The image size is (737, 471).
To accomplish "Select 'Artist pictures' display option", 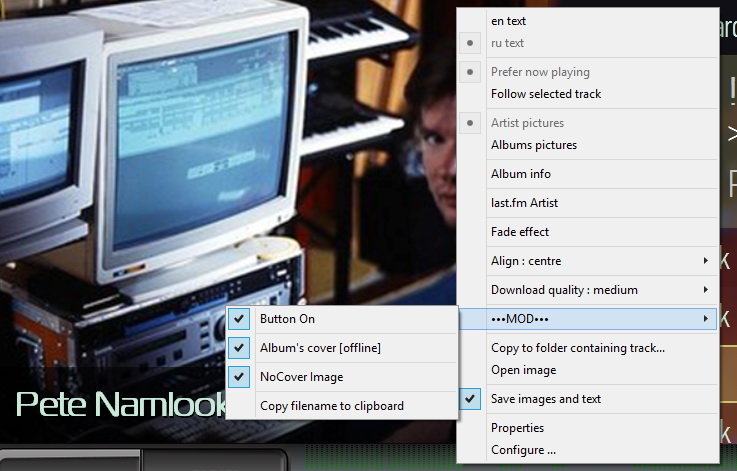I will tap(588, 123).
